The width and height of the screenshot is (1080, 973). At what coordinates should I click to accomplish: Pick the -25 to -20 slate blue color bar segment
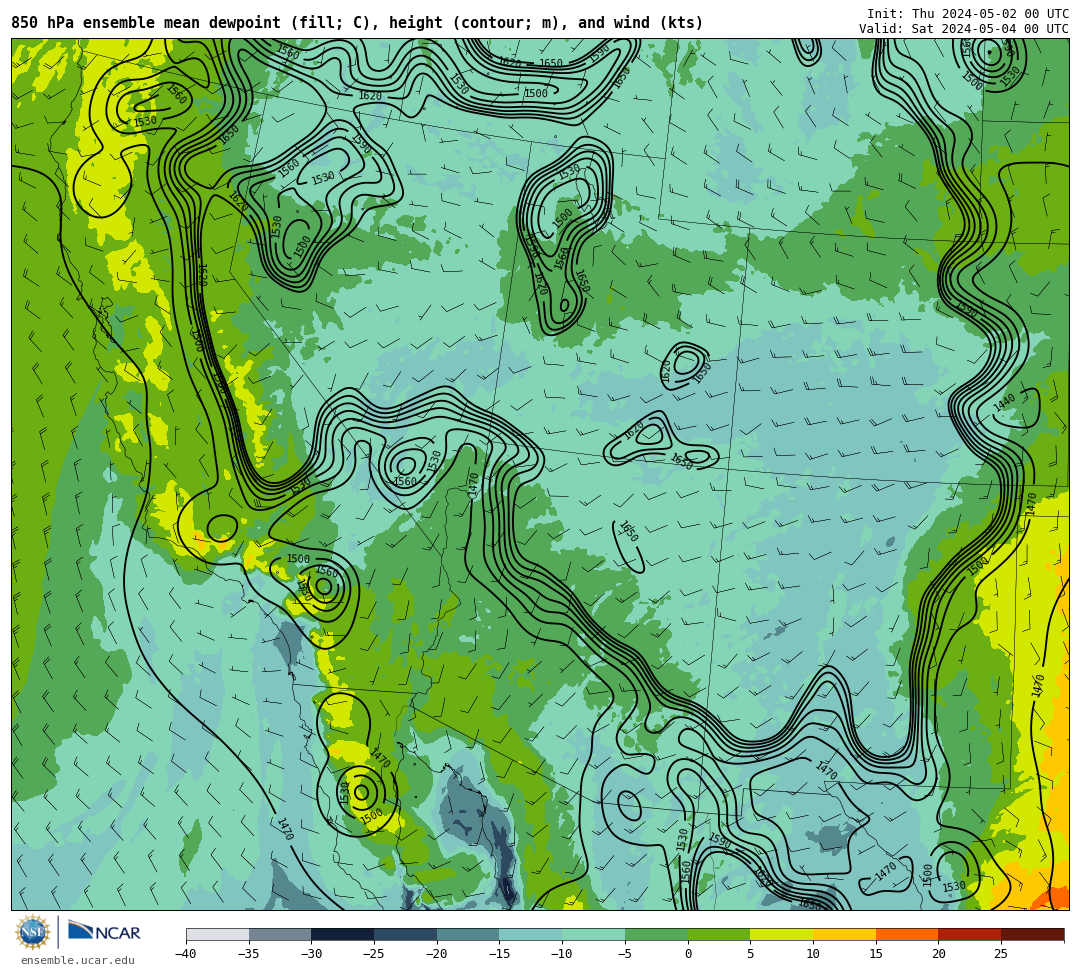406,934
